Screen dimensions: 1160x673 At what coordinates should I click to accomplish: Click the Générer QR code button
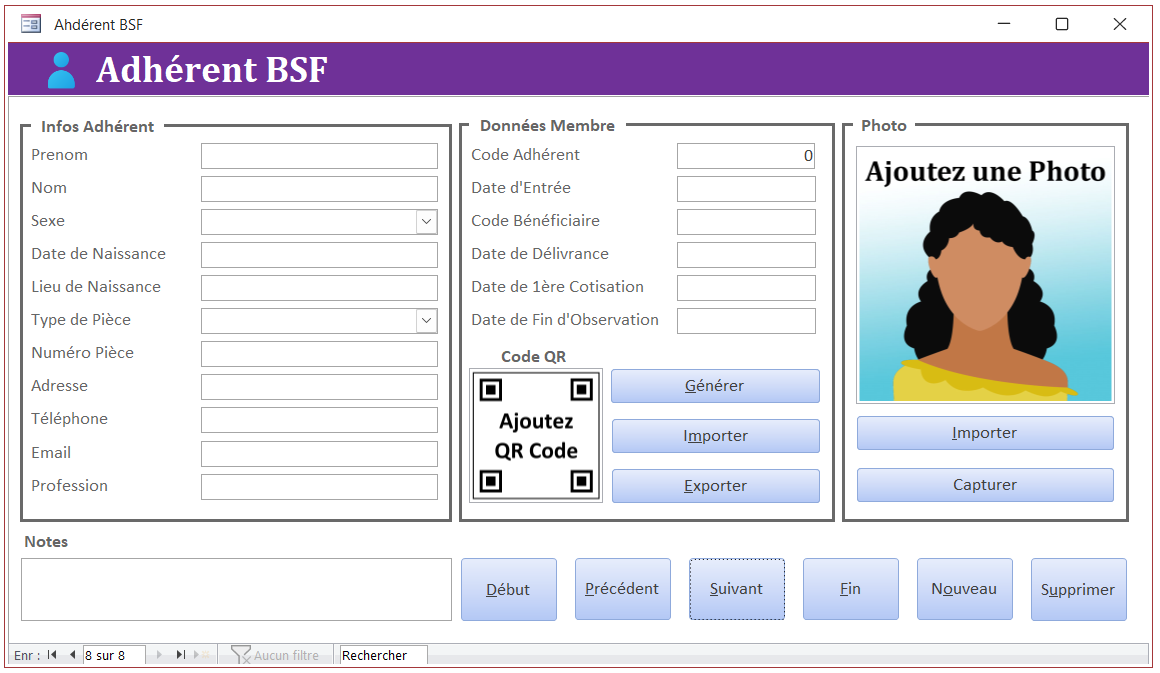[715, 386]
